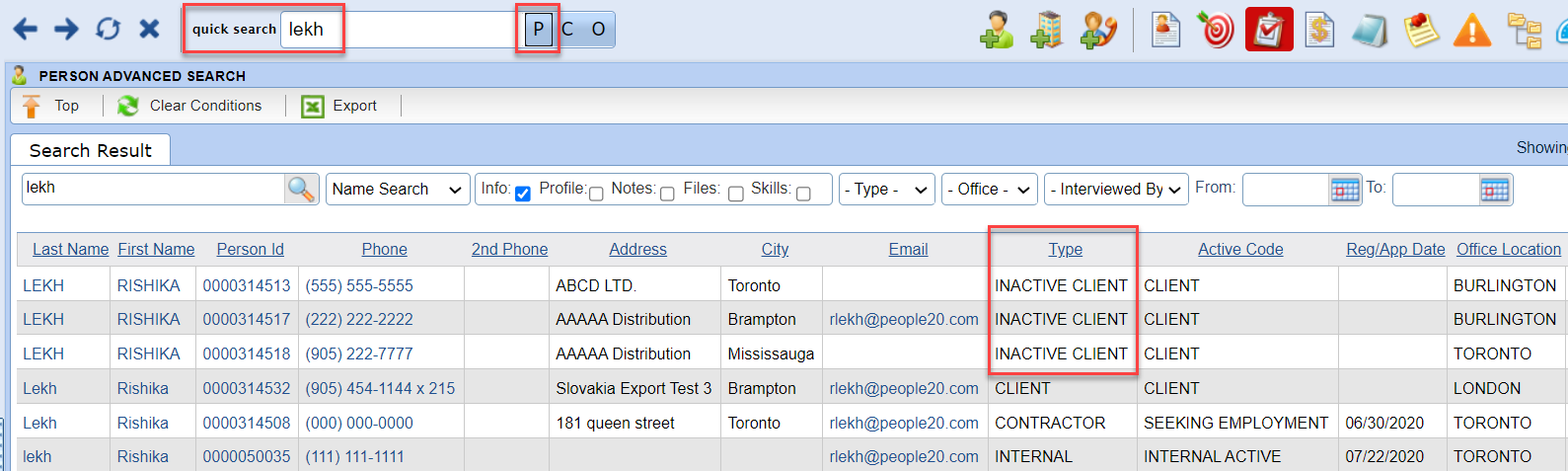The image size is (1568, 471).
Task: Click the magnifier search icon beside lekh field
Action: (301, 189)
